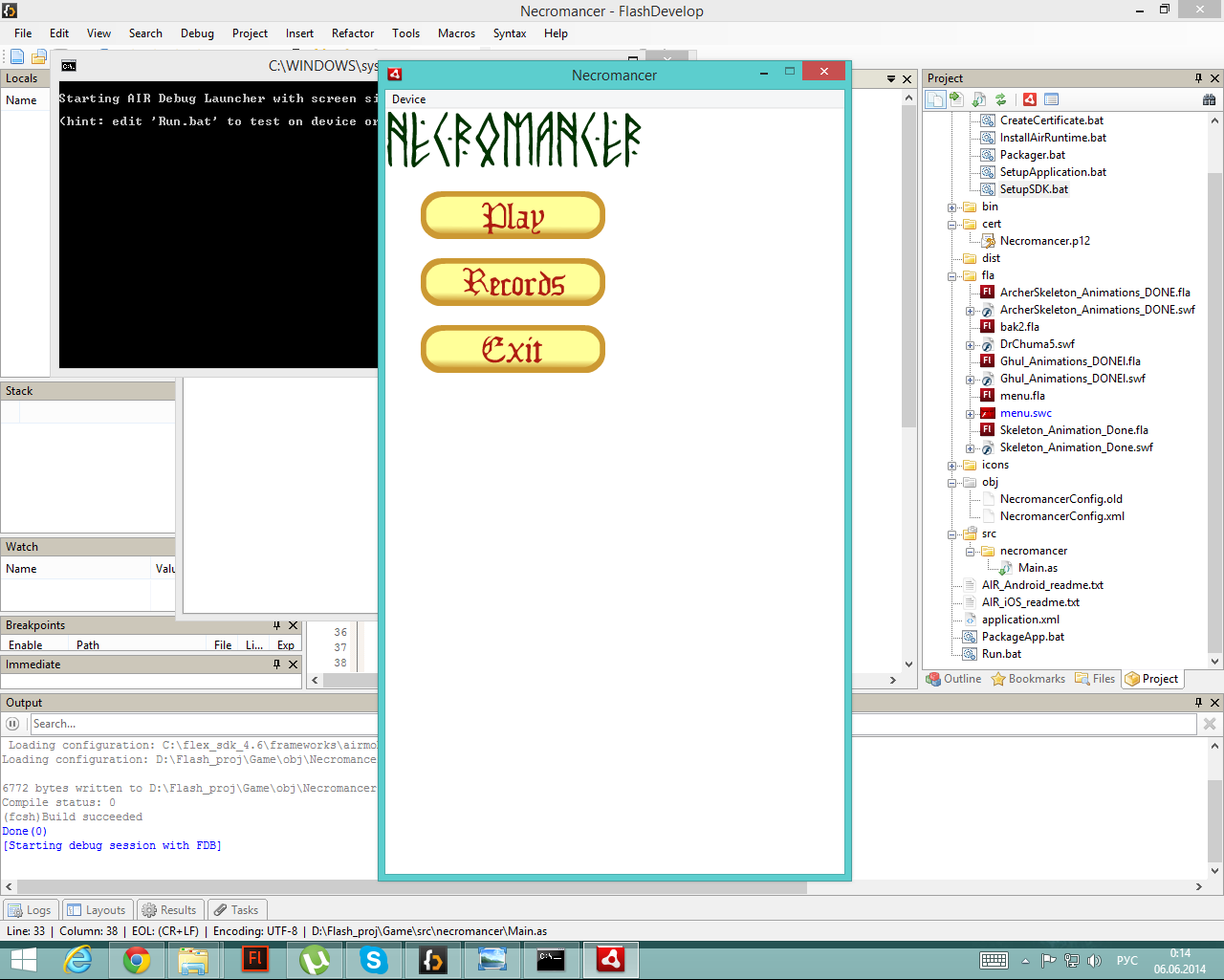Select Necromancer.p12 certificate file
The height and width of the screenshot is (980, 1224).
tap(1044, 241)
